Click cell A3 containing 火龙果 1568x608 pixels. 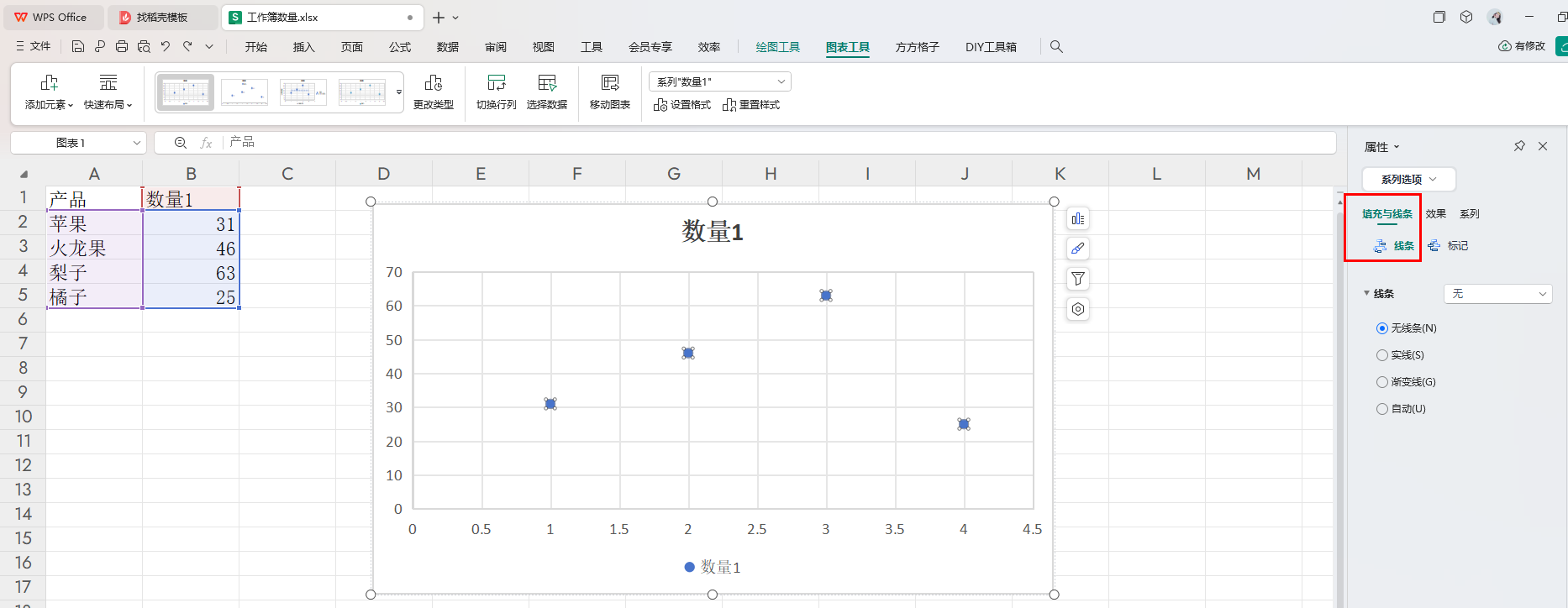94,248
